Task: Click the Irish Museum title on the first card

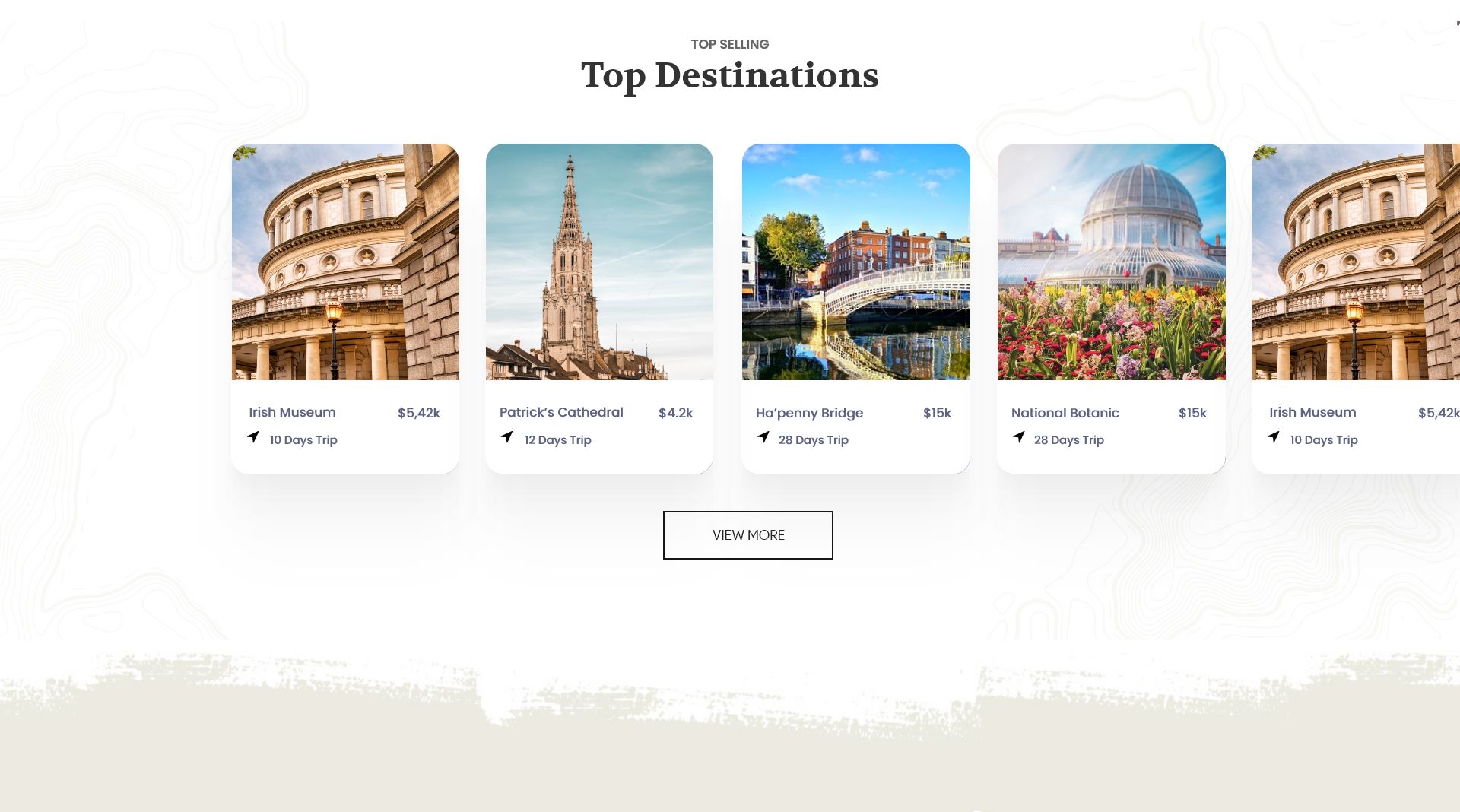Action: (x=292, y=412)
